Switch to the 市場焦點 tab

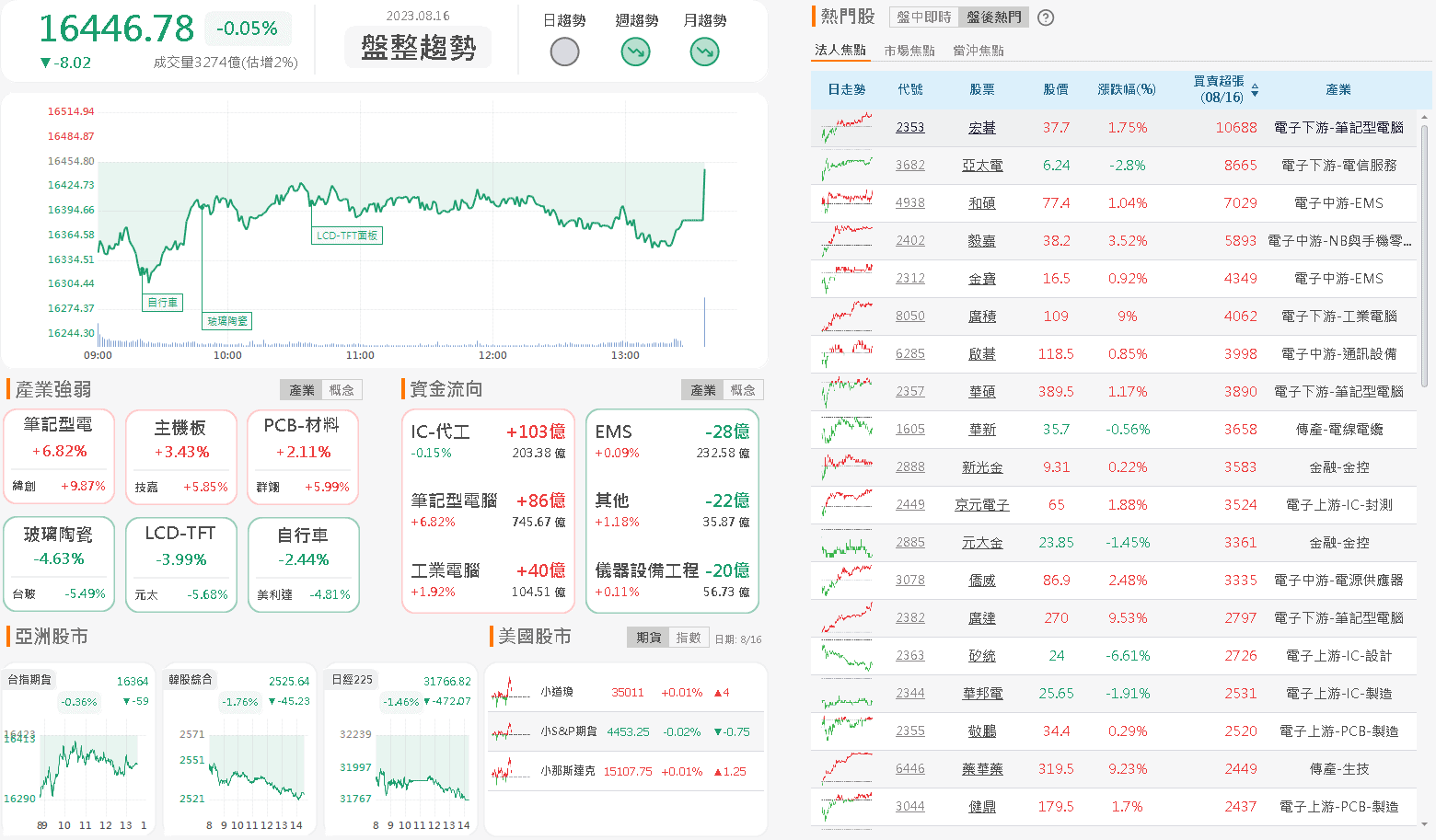(909, 51)
